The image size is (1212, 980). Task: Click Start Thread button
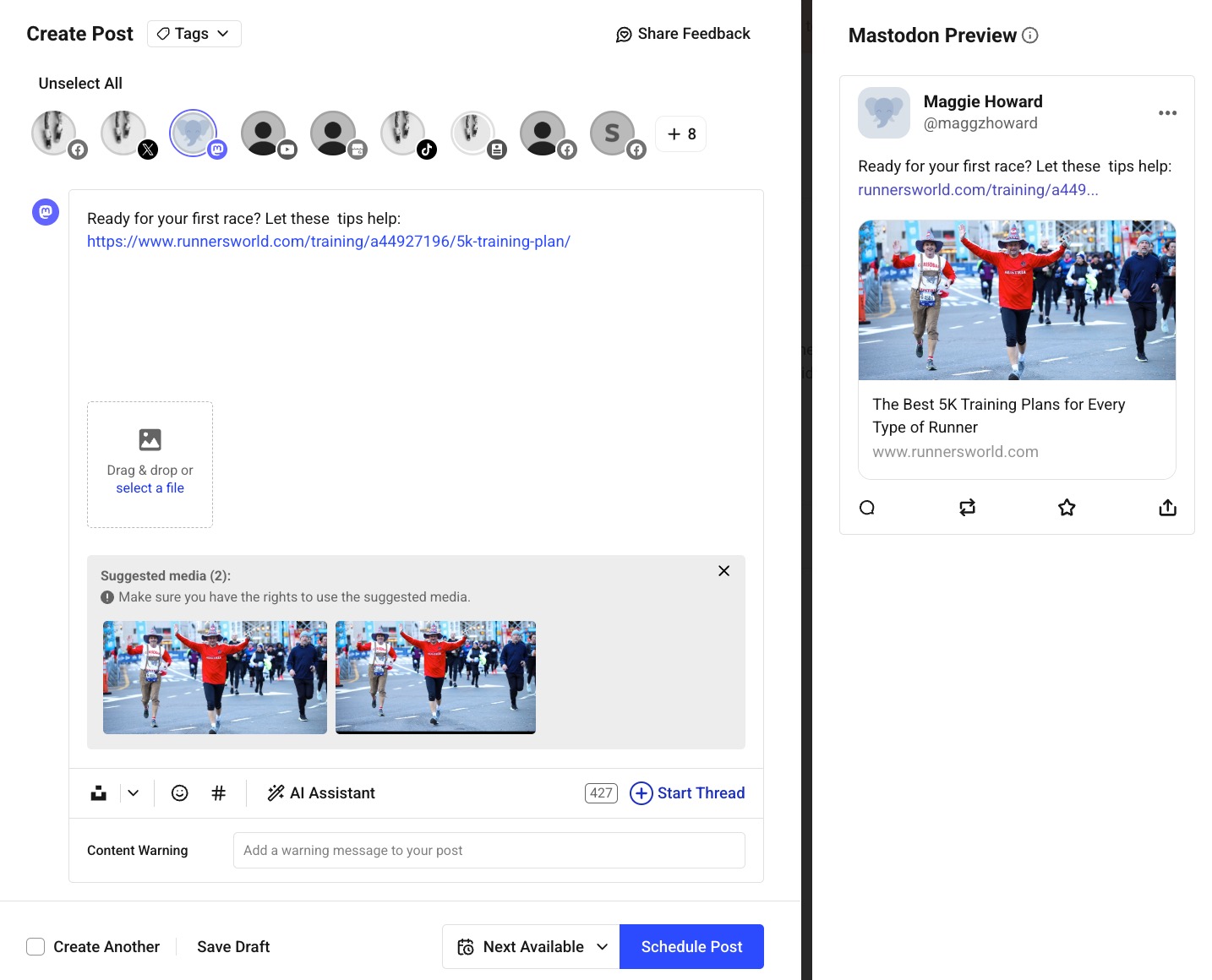[688, 793]
